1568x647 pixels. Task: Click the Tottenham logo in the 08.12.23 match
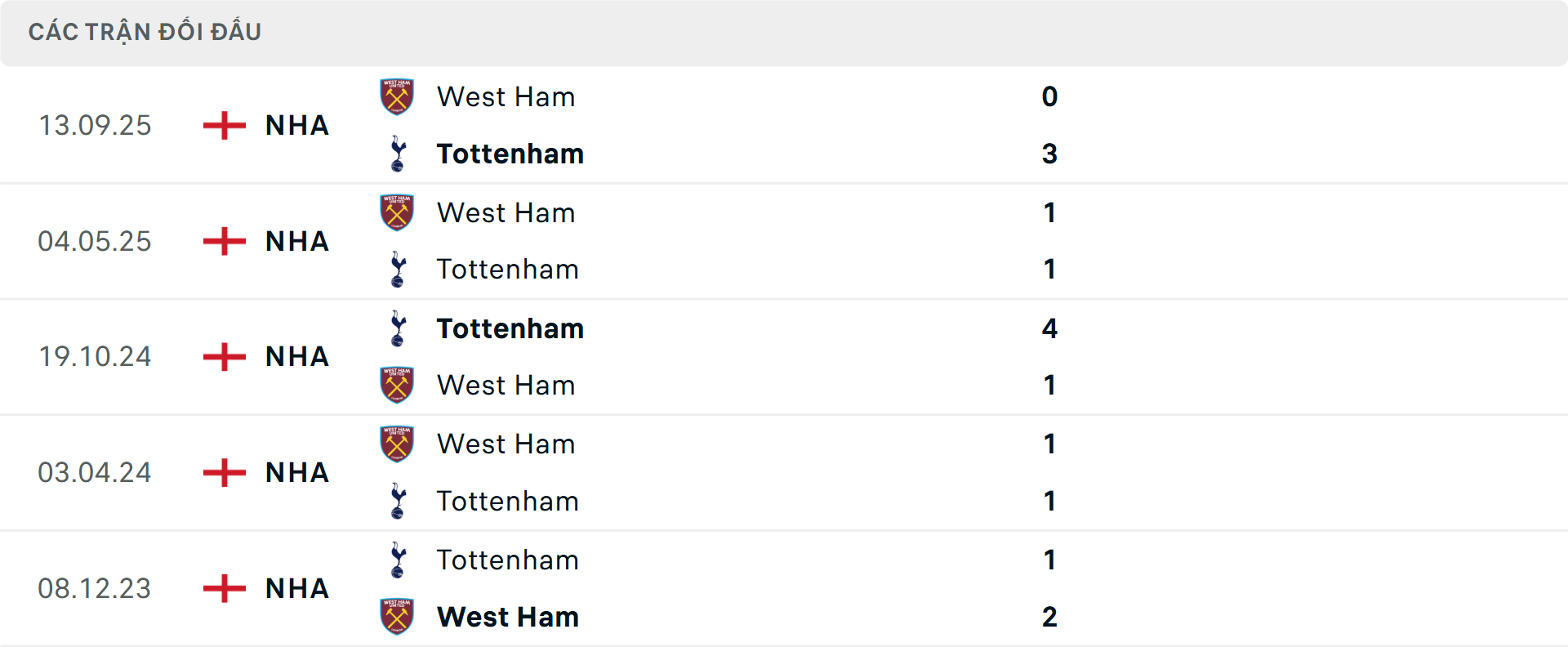point(397,560)
